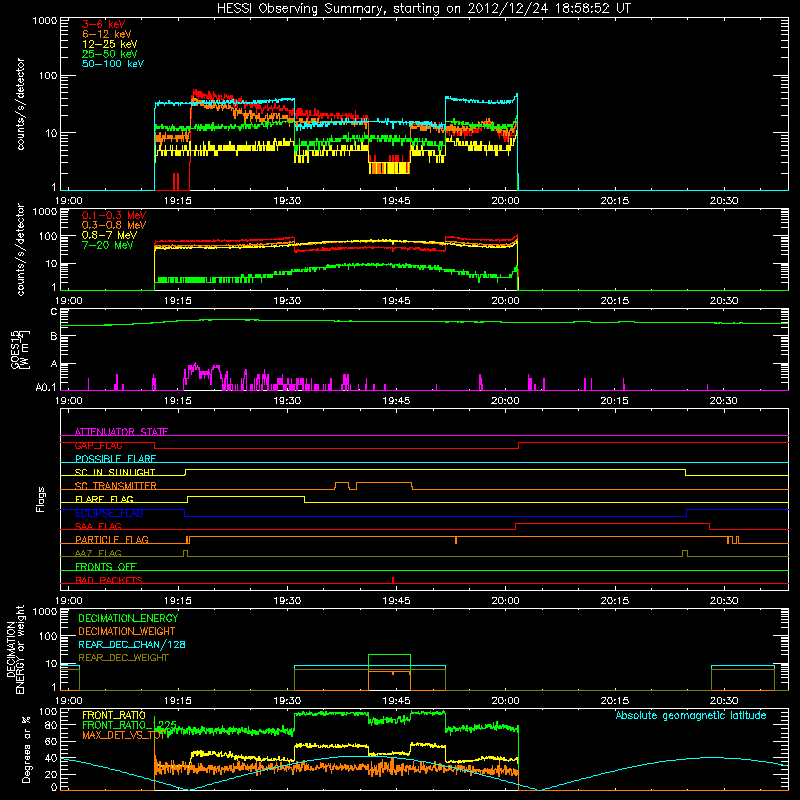
Task: Click the A0.1 label on GOES15 axis
Action: pyautogui.click(x=46, y=388)
